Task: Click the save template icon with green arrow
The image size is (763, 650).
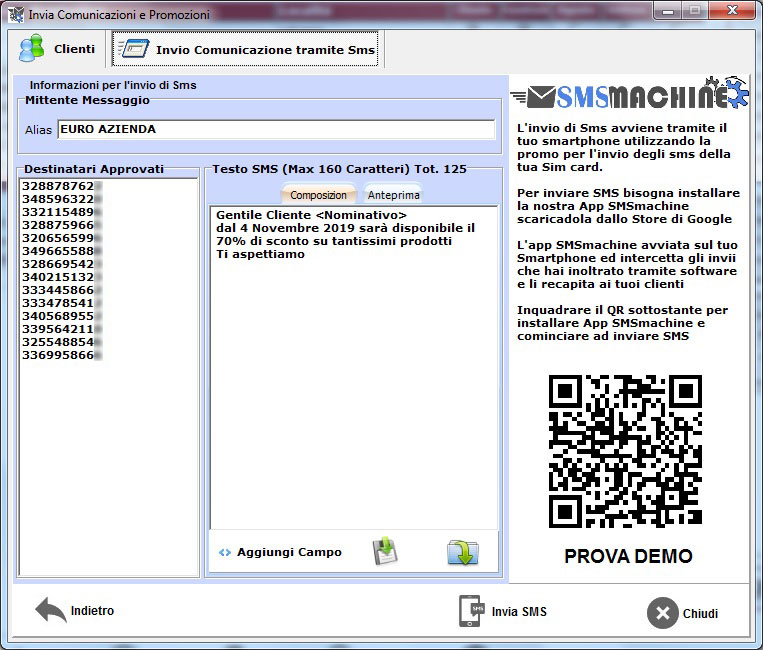Action: [385, 551]
